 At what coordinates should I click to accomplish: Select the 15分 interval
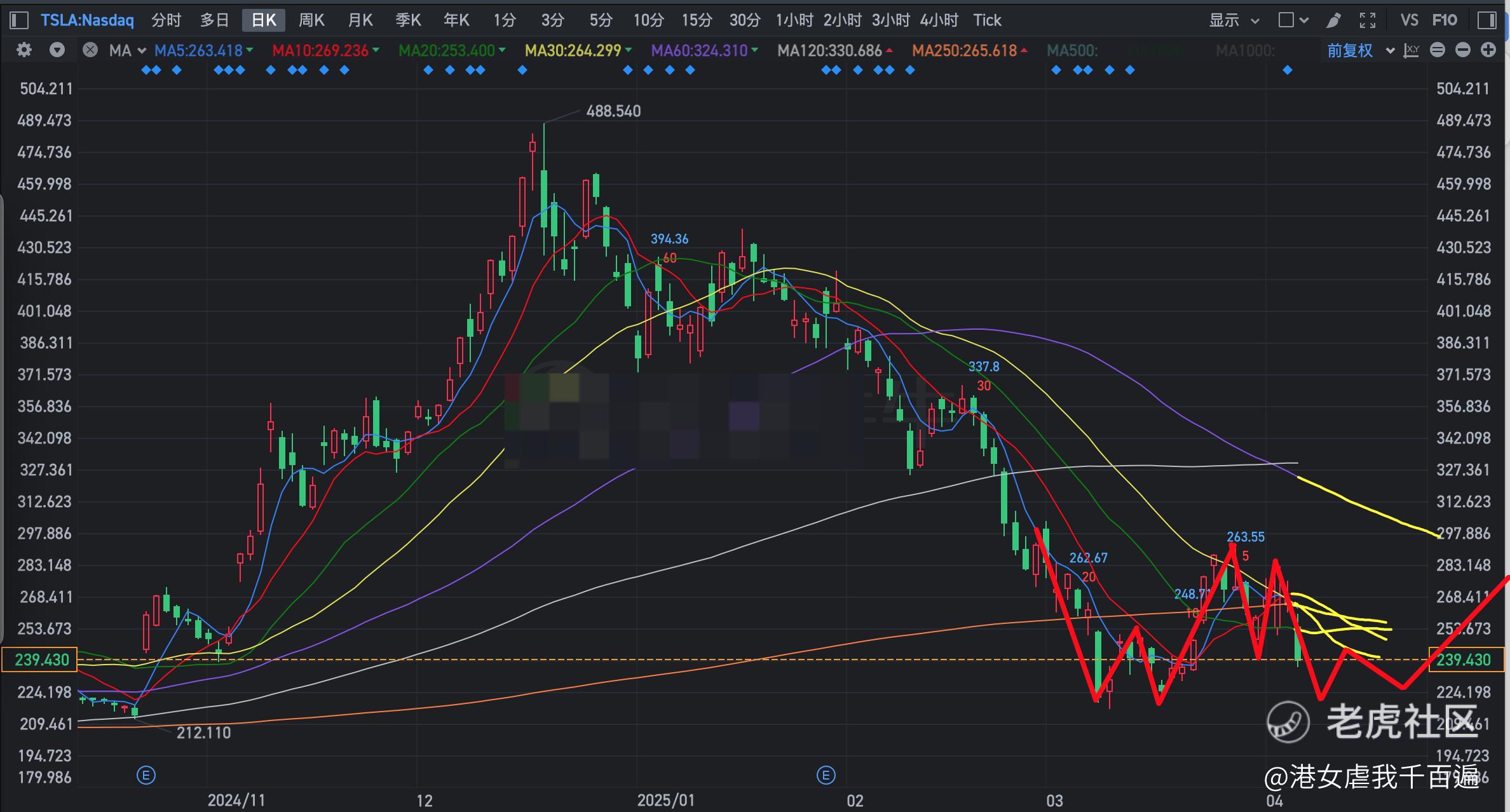tap(697, 20)
